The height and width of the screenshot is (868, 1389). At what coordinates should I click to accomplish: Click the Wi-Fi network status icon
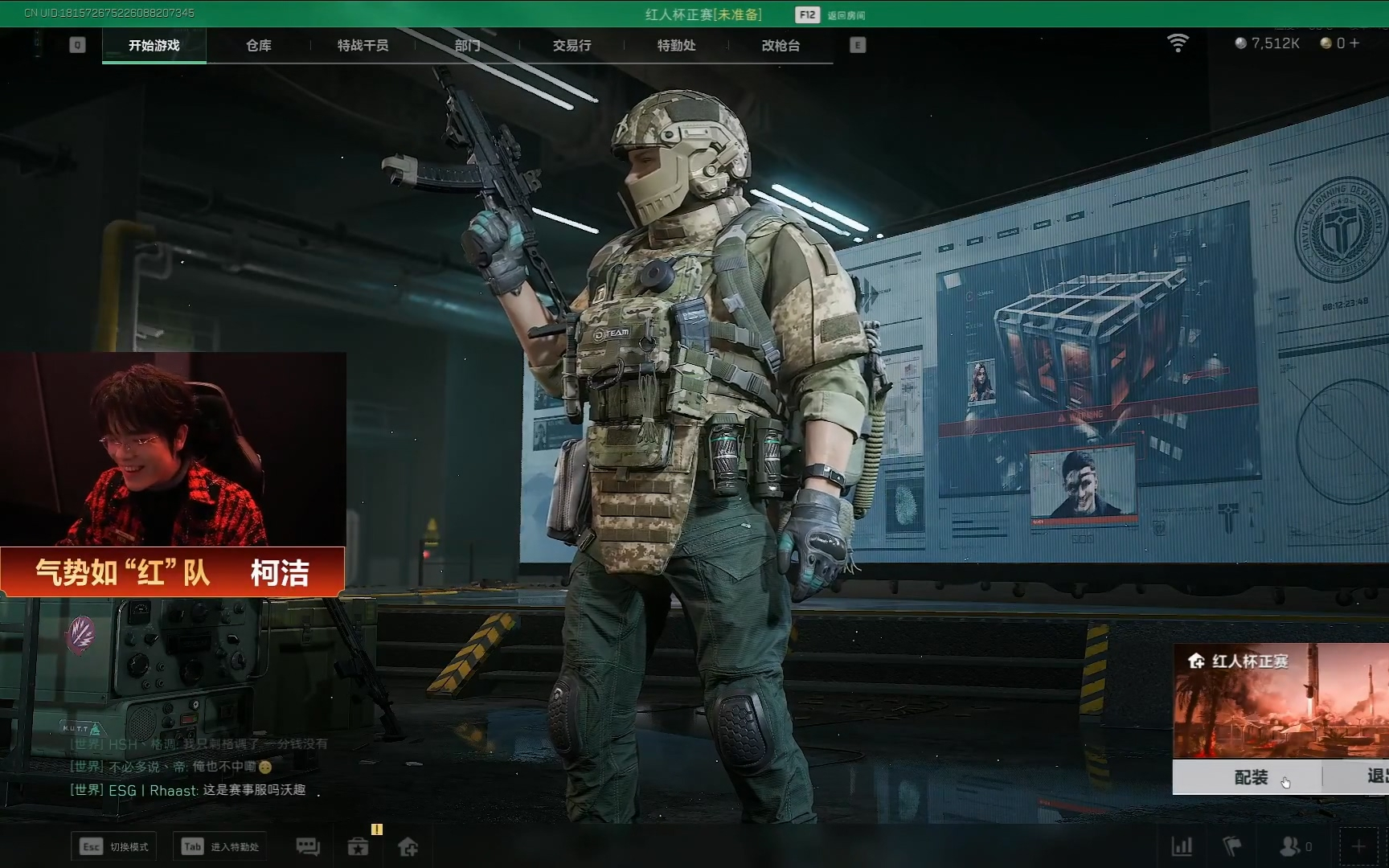tap(1178, 43)
